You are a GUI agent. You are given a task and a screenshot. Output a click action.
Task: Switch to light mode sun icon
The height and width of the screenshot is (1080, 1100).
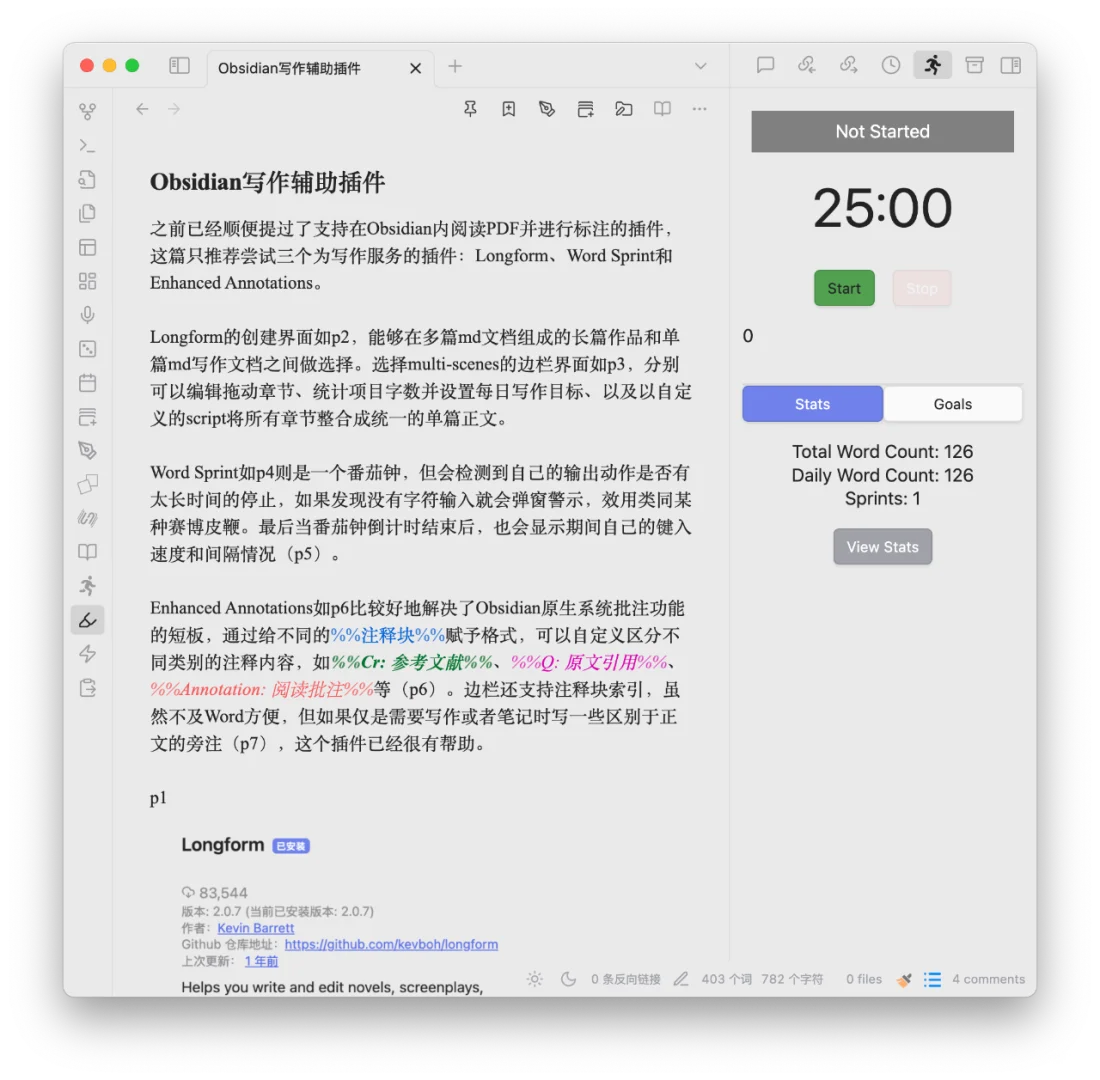click(x=535, y=979)
